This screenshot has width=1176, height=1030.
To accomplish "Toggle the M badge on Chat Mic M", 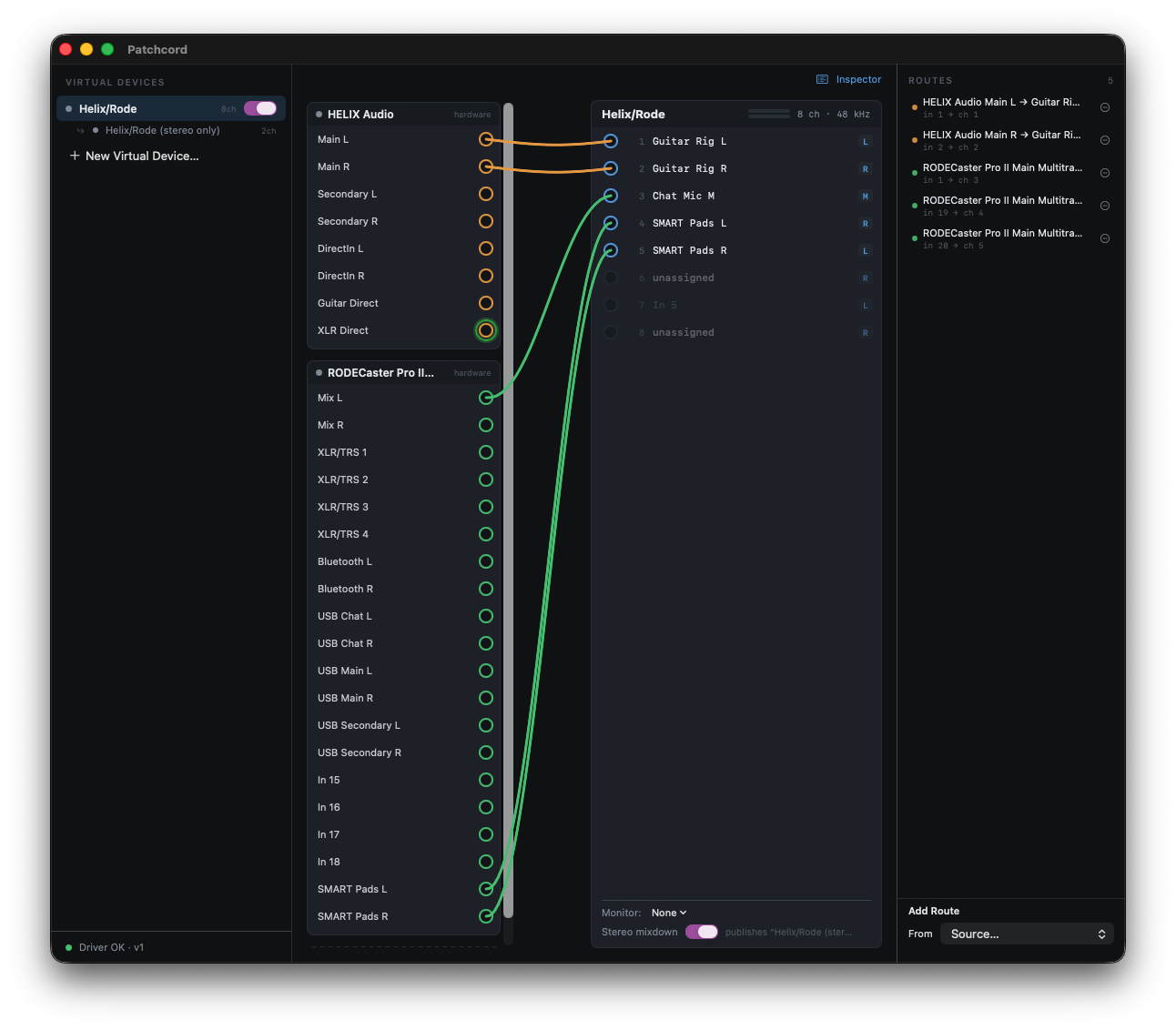I will [866, 197].
